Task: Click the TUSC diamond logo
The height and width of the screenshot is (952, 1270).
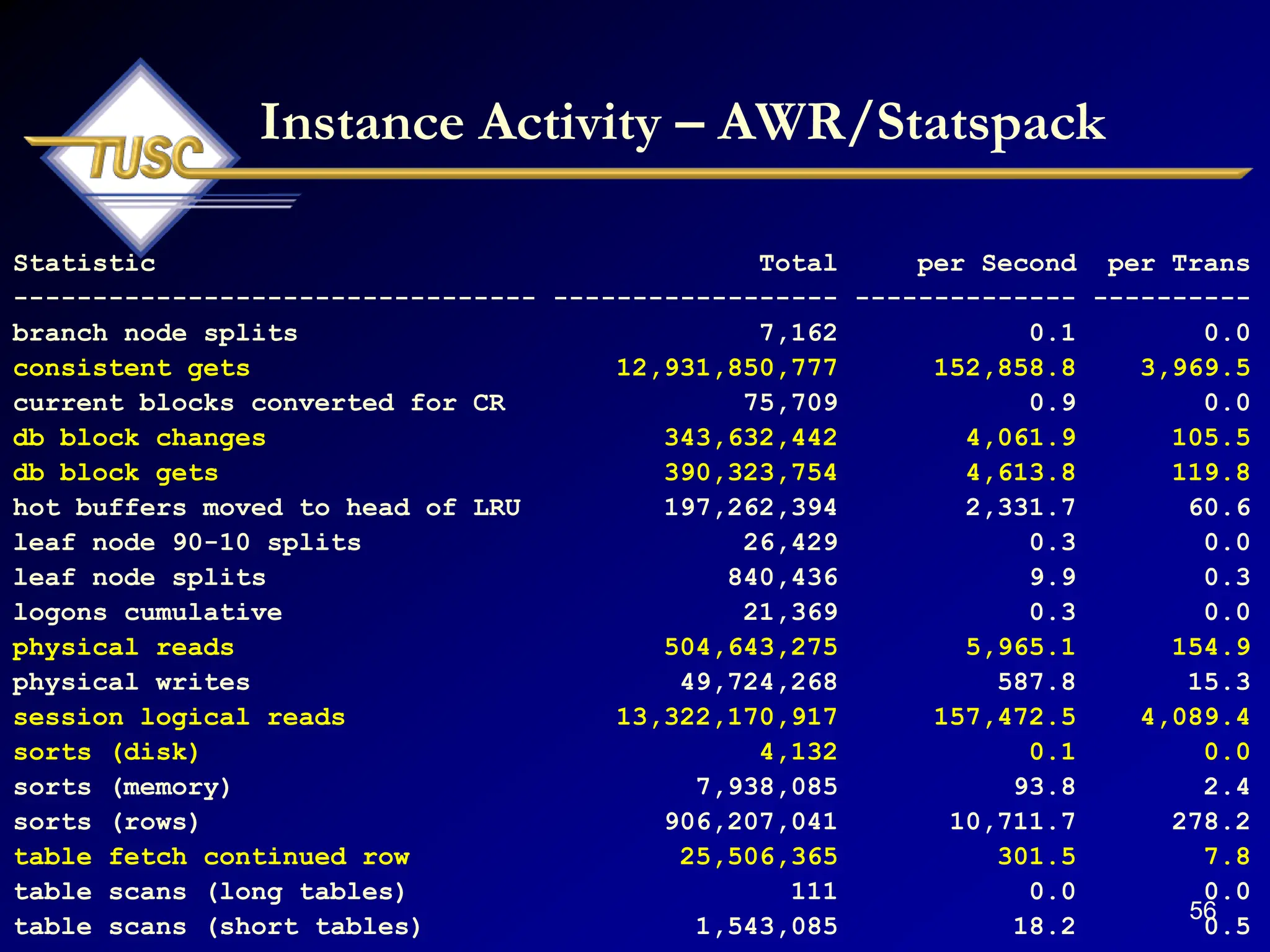Action: [141, 157]
